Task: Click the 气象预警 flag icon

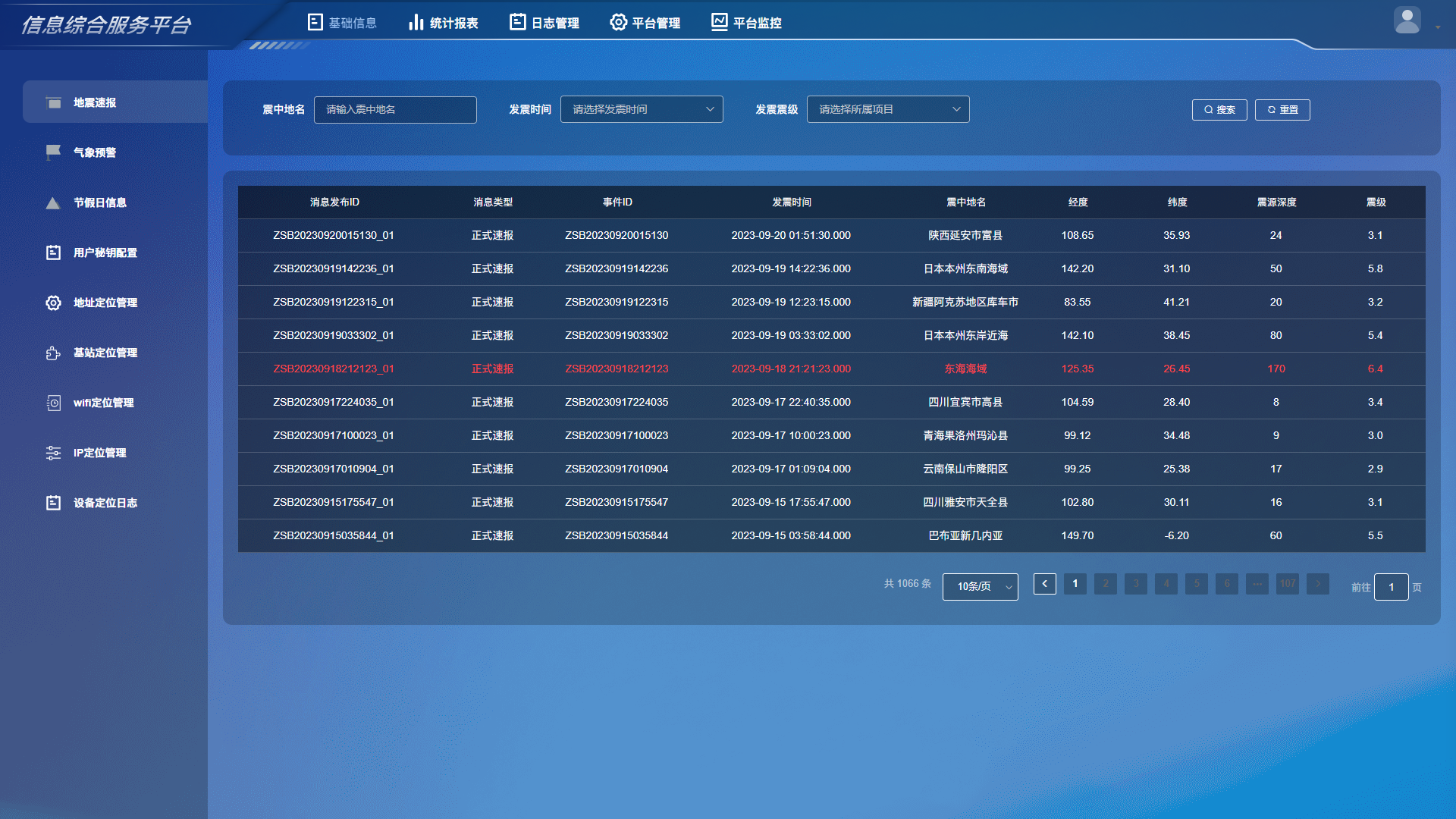Action: point(53,152)
